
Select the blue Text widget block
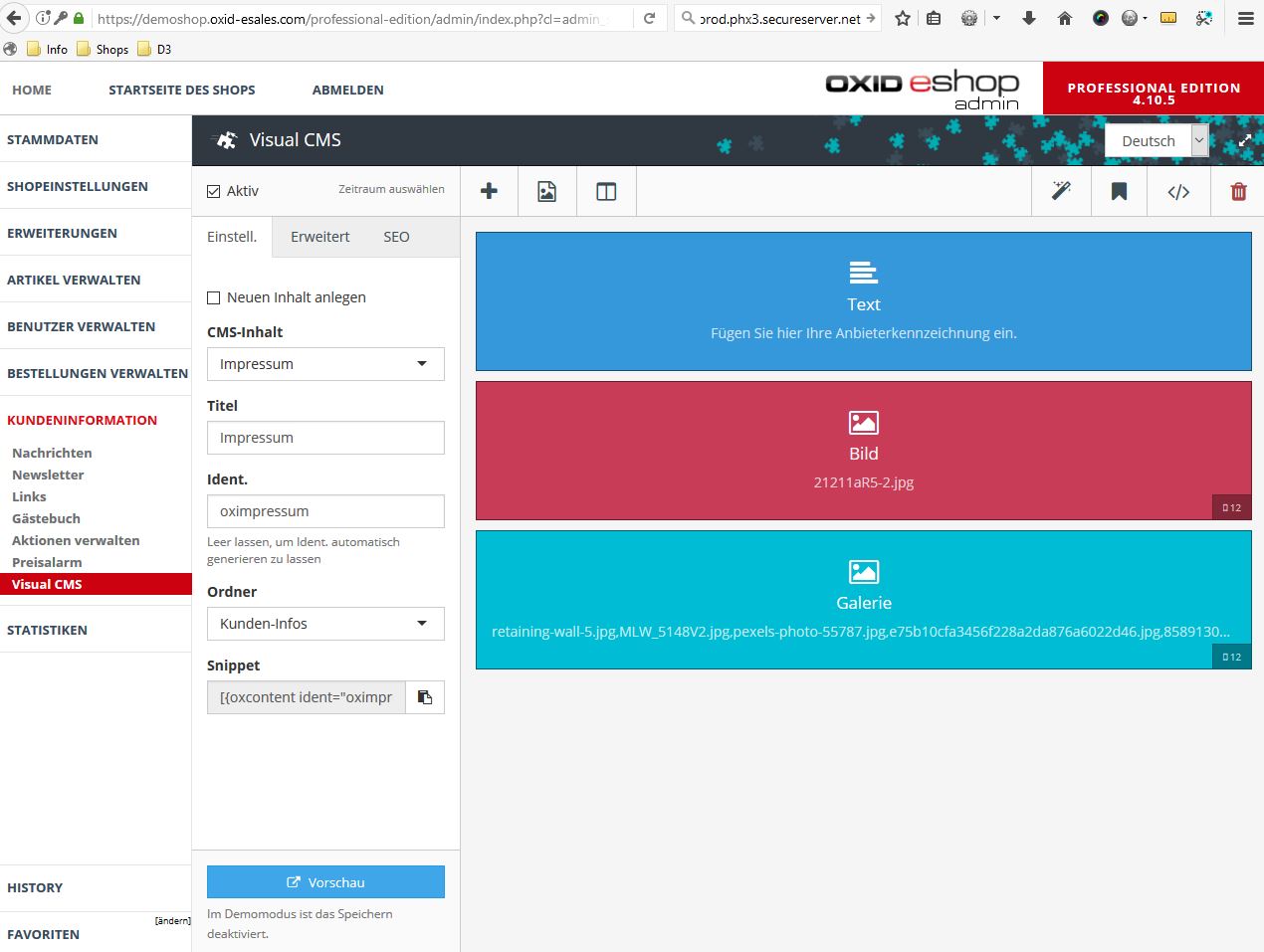[863, 301]
